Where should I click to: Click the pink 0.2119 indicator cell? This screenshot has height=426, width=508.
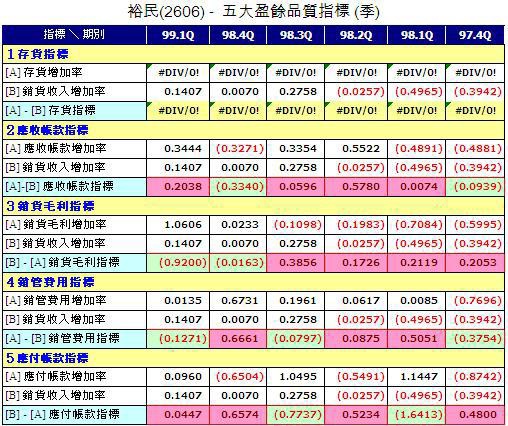pos(417,263)
